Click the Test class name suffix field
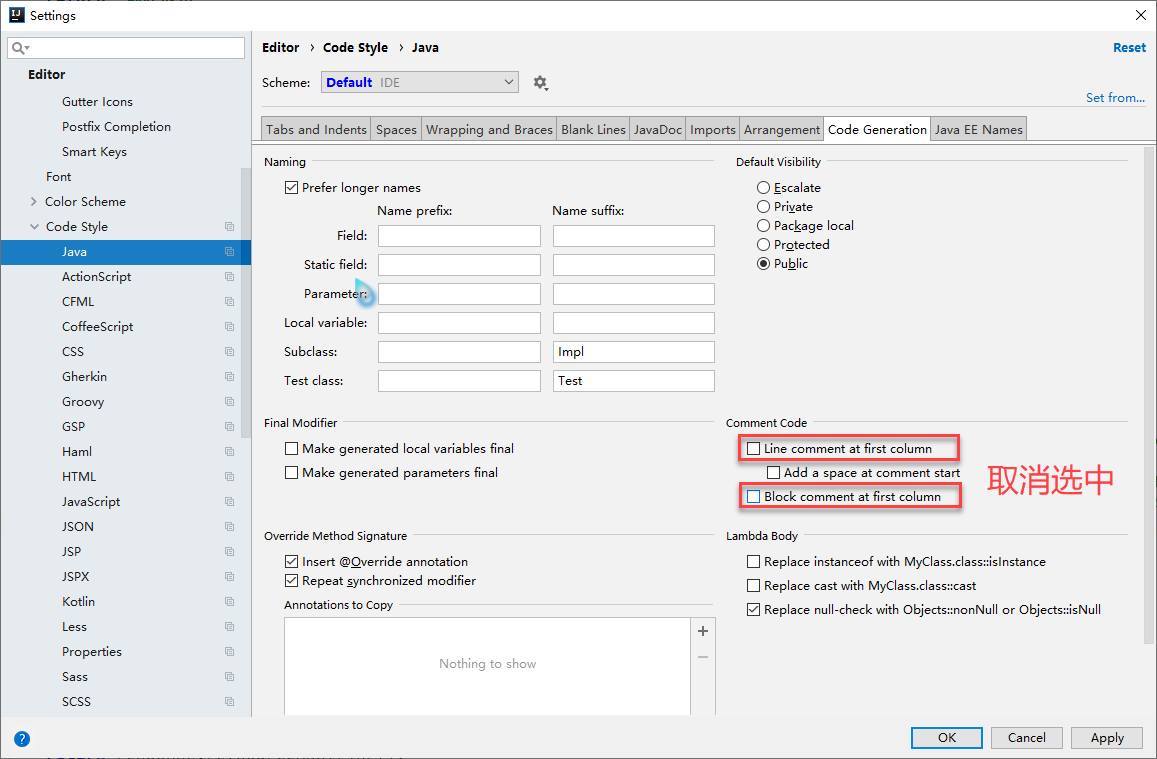 pyautogui.click(x=634, y=381)
